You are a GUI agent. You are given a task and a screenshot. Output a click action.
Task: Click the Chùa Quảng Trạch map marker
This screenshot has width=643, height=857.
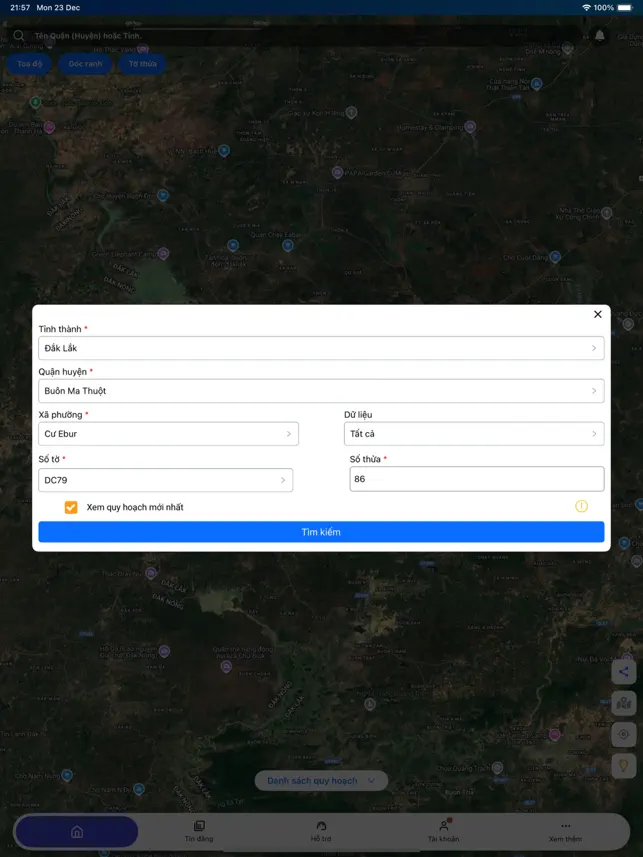(x=498, y=767)
